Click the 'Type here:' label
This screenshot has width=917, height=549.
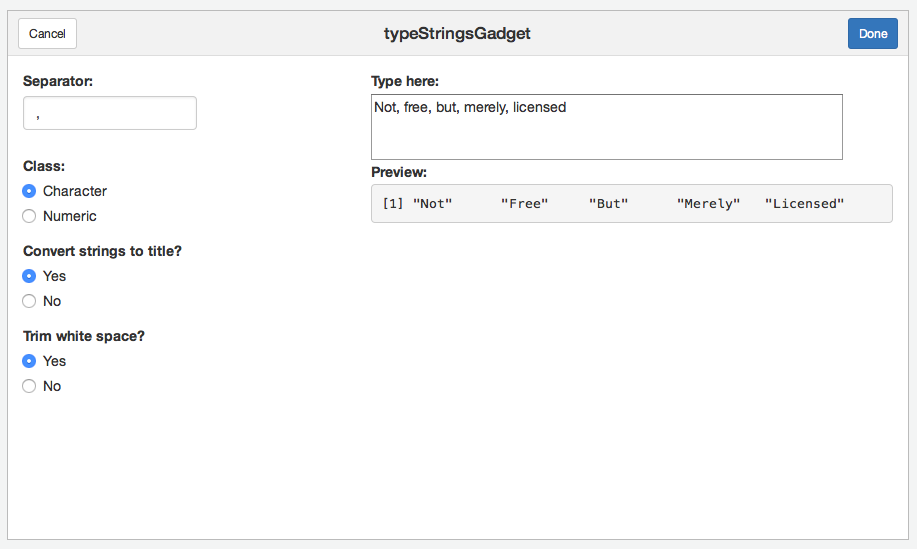[x=405, y=81]
